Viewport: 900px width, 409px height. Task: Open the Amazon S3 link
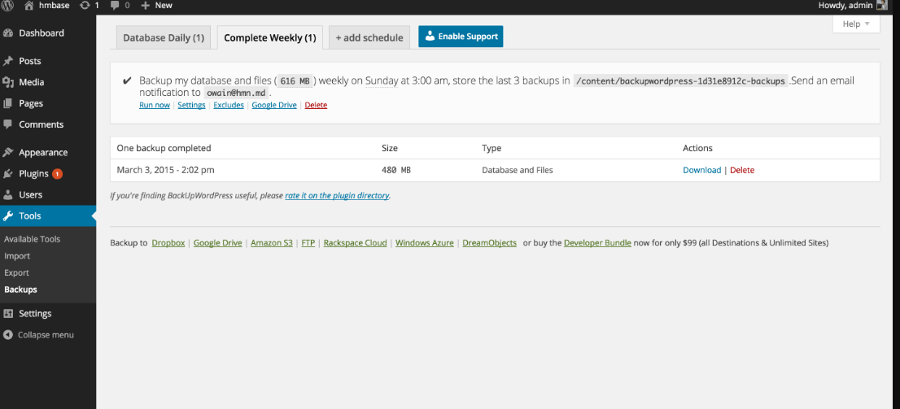click(271, 243)
